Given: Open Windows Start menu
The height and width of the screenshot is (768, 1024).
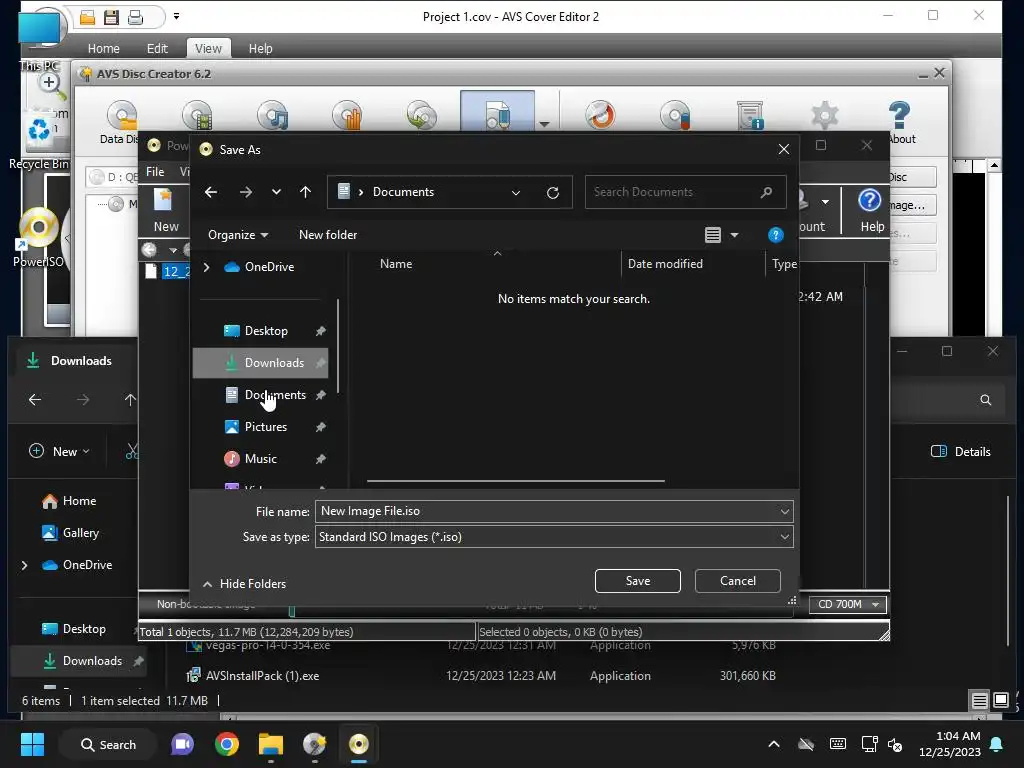Looking at the screenshot, I should pos(33,744).
